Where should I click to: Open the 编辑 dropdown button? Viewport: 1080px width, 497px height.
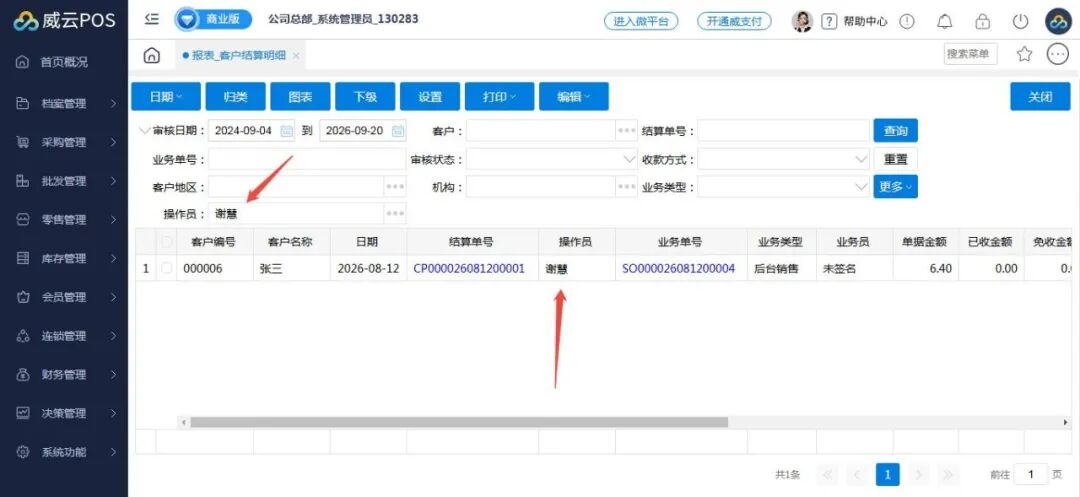pyautogui.click(x=574, y=96)
